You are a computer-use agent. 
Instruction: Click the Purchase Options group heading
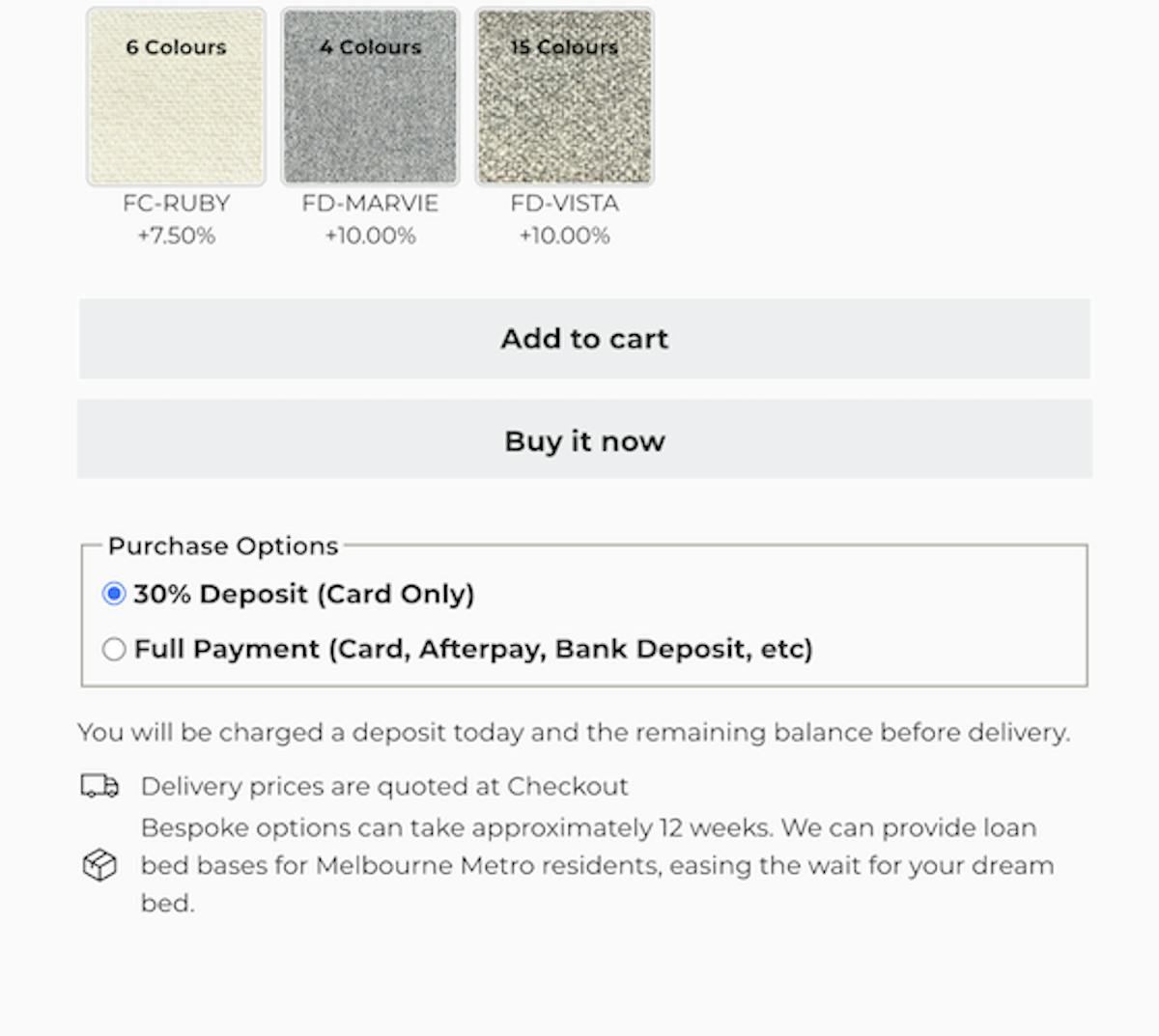(x=223, y=546)
